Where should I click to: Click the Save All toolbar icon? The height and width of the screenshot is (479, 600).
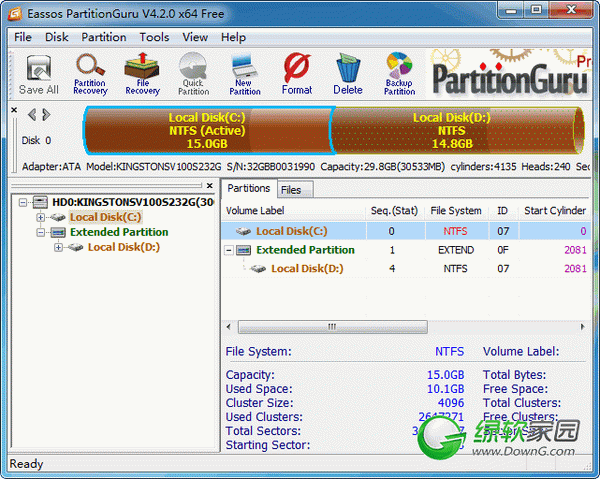tap(39, 74)
